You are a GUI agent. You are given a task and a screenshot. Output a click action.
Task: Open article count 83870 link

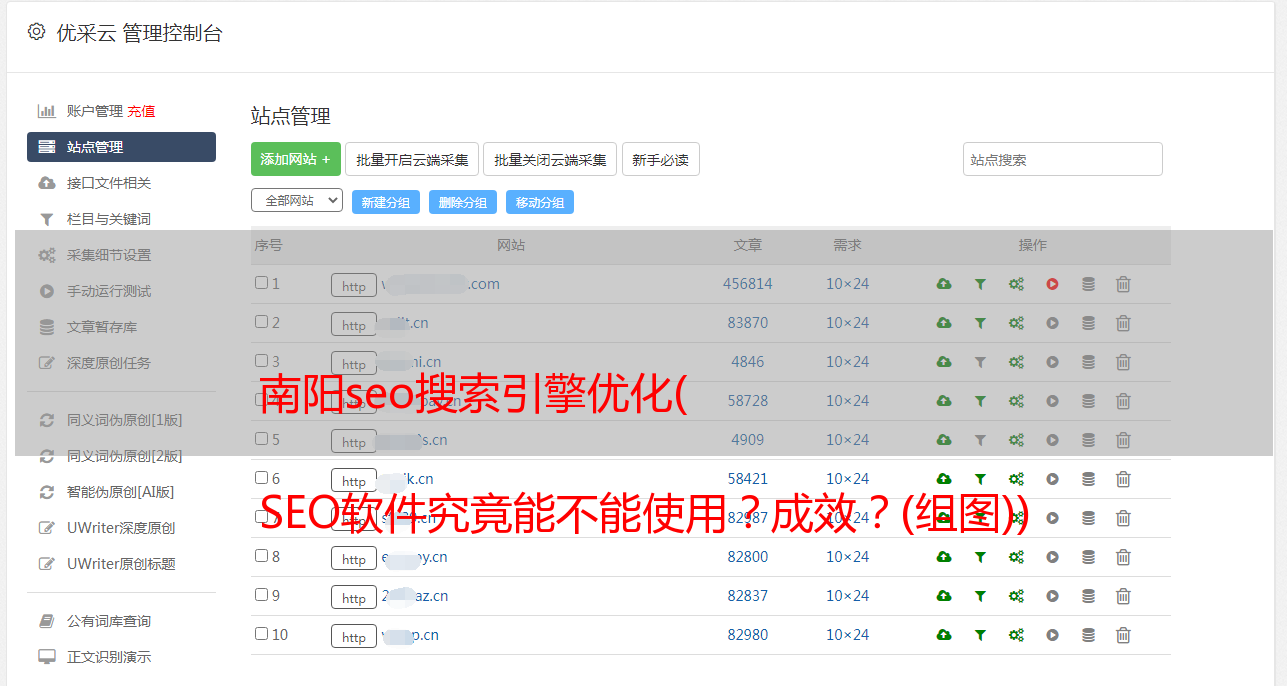748,323
